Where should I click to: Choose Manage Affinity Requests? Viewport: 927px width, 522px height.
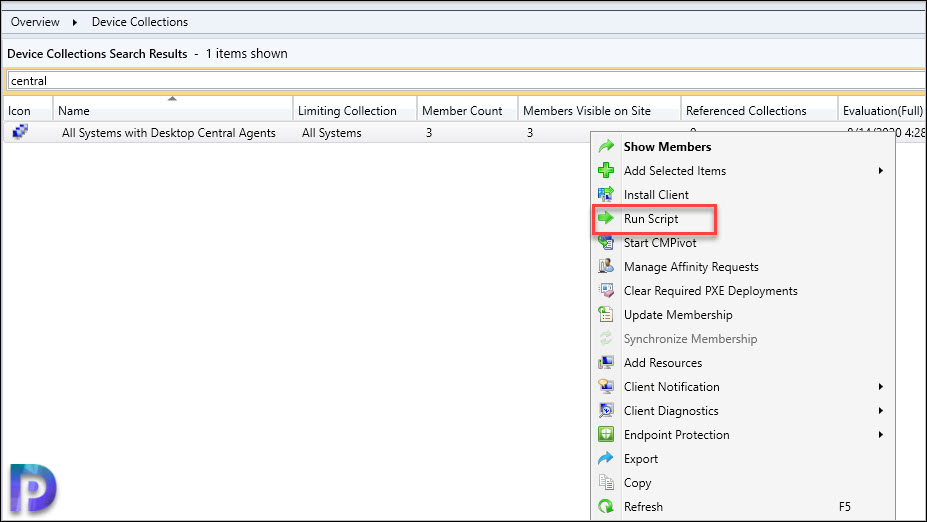(x=691, y=267)
